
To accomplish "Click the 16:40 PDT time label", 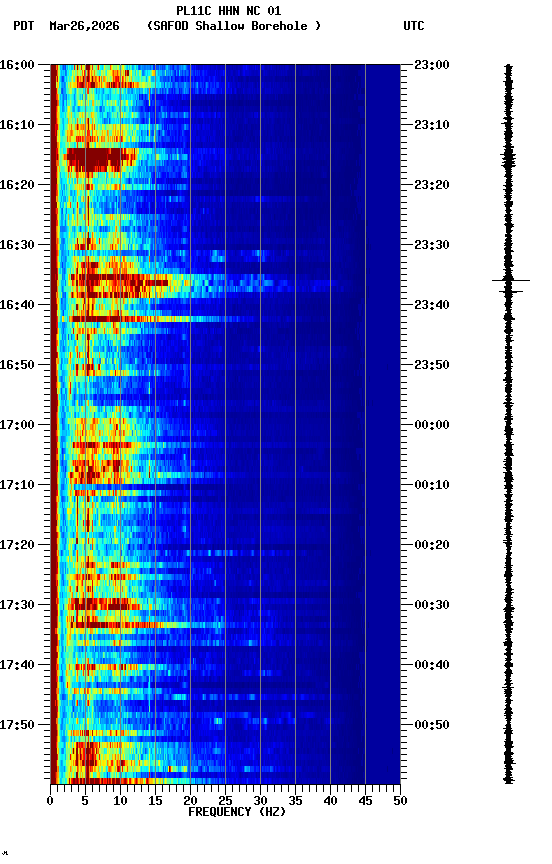I will click(x=17, y=305).
